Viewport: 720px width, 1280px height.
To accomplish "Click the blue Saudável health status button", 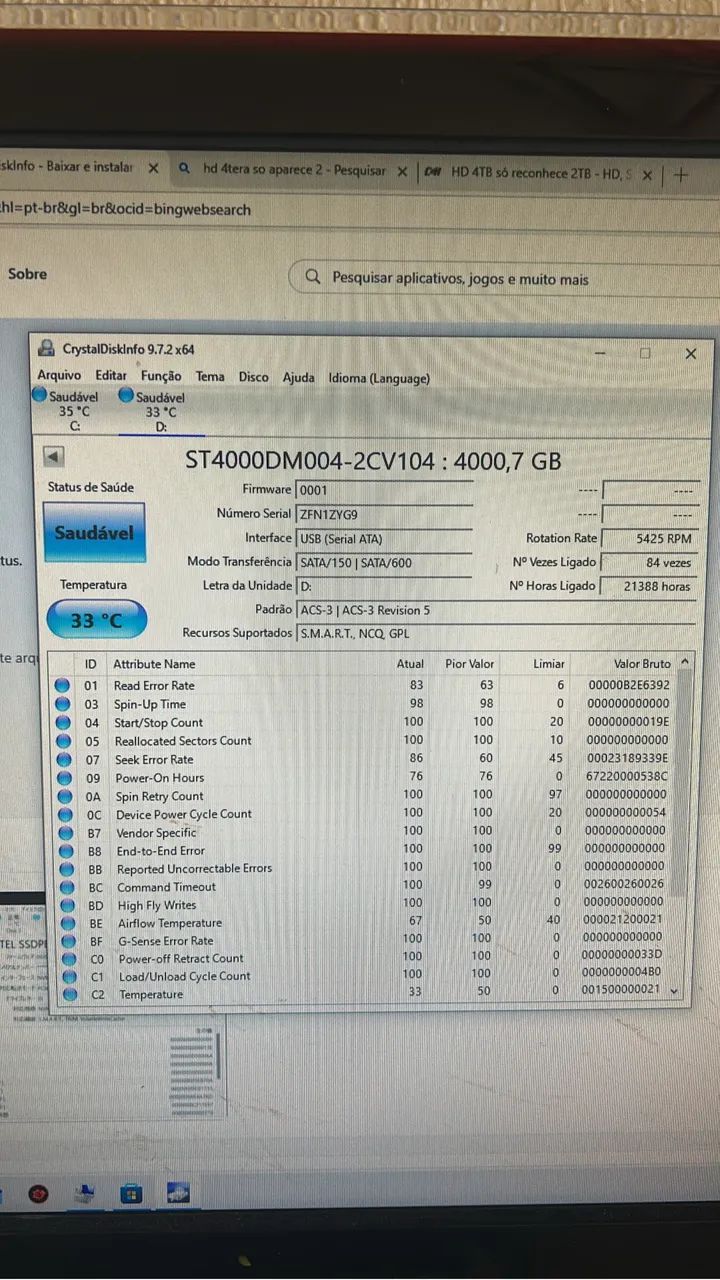I will point(94,533).
